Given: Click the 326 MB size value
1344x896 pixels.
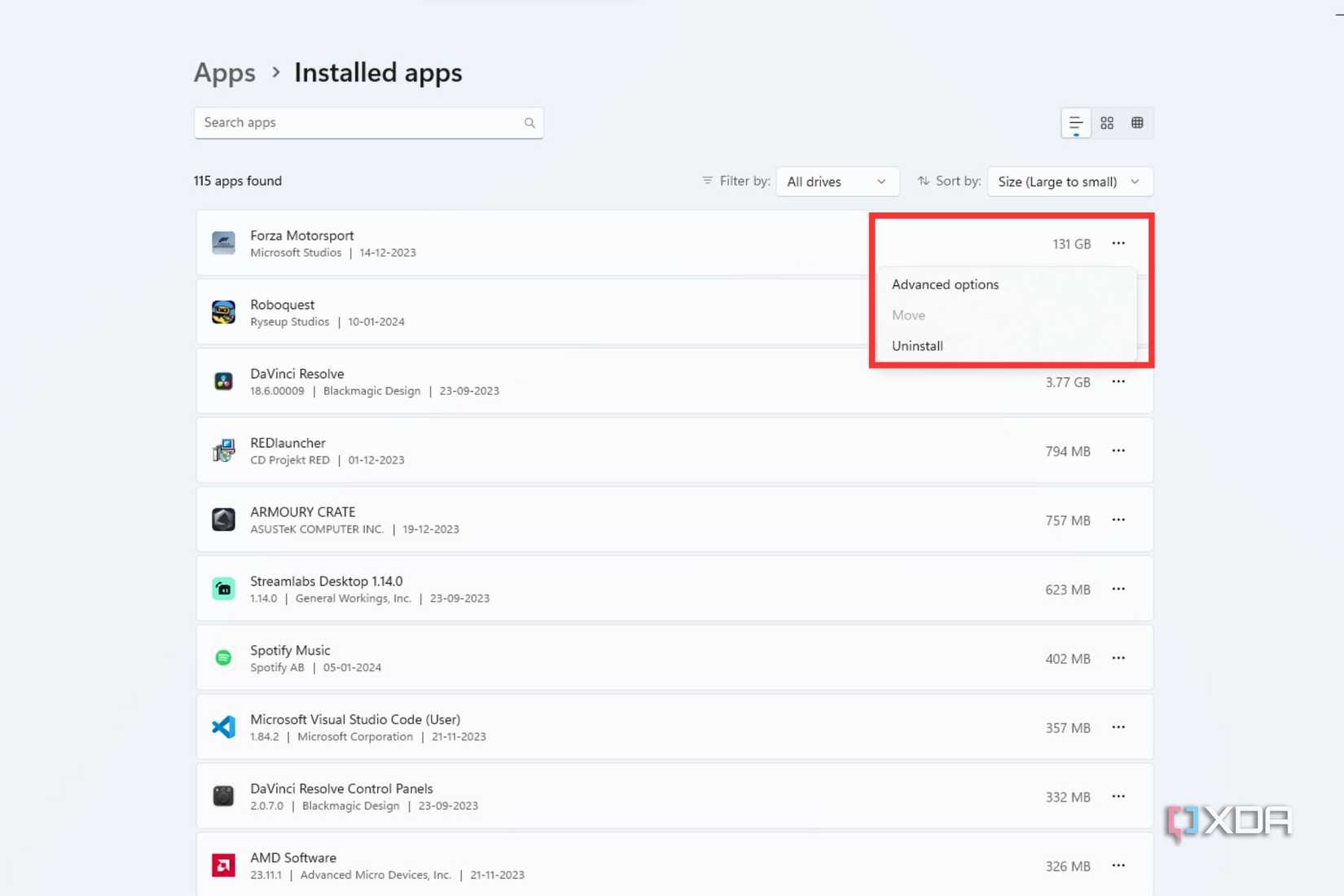Looking at the screenshot, I should click(x=1068, y=867).
